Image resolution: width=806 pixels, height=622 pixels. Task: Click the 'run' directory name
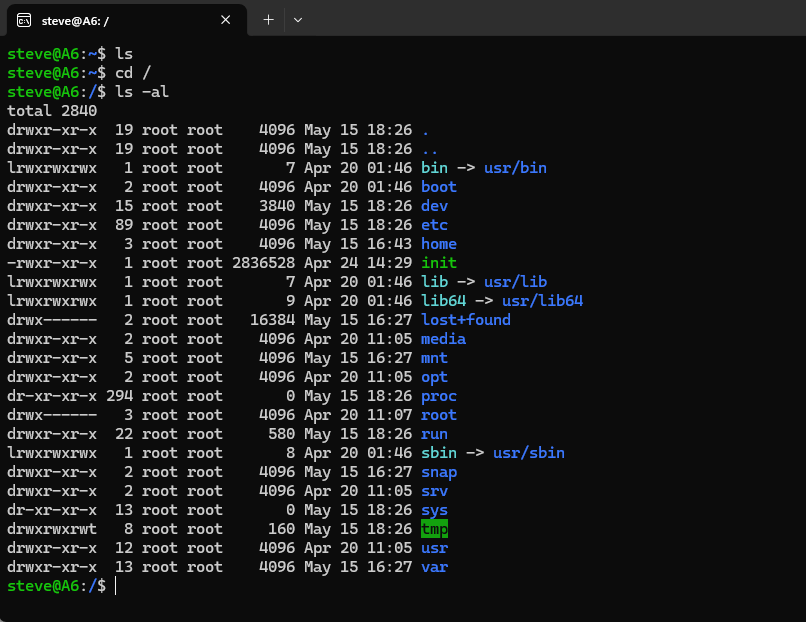[x=434, y=434]
